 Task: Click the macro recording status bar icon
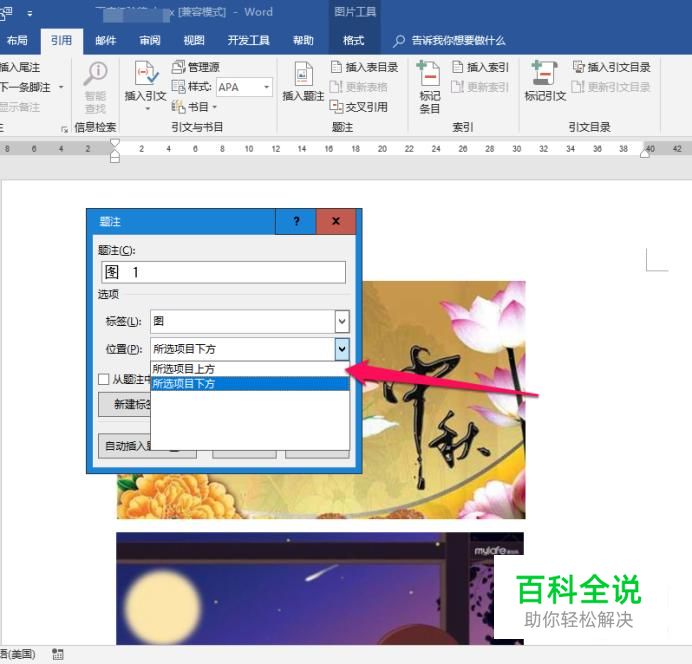[x=57, y=654]
